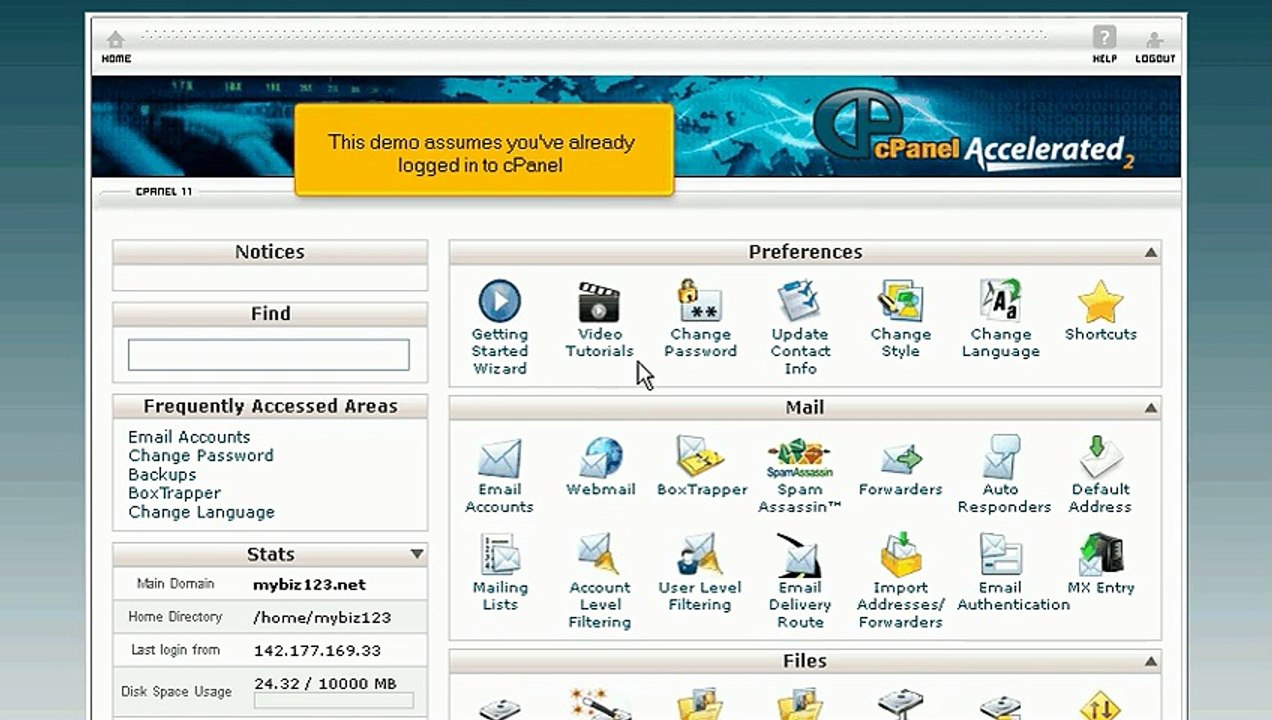Image resolution: width=1272 pixels, height=720 pixels.
Task: Open the Change Password padlock icon
Action: (x=700, y=301)
